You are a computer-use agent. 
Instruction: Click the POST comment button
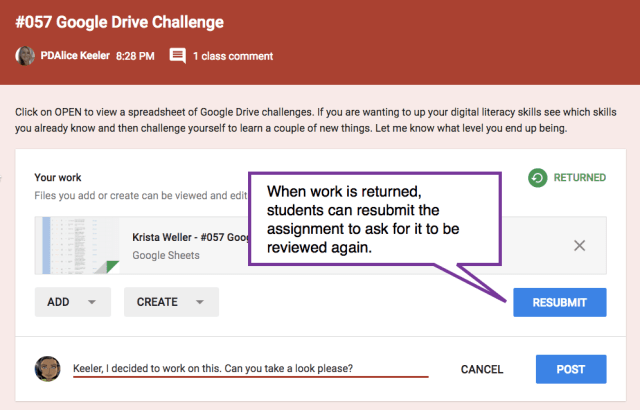571,369
